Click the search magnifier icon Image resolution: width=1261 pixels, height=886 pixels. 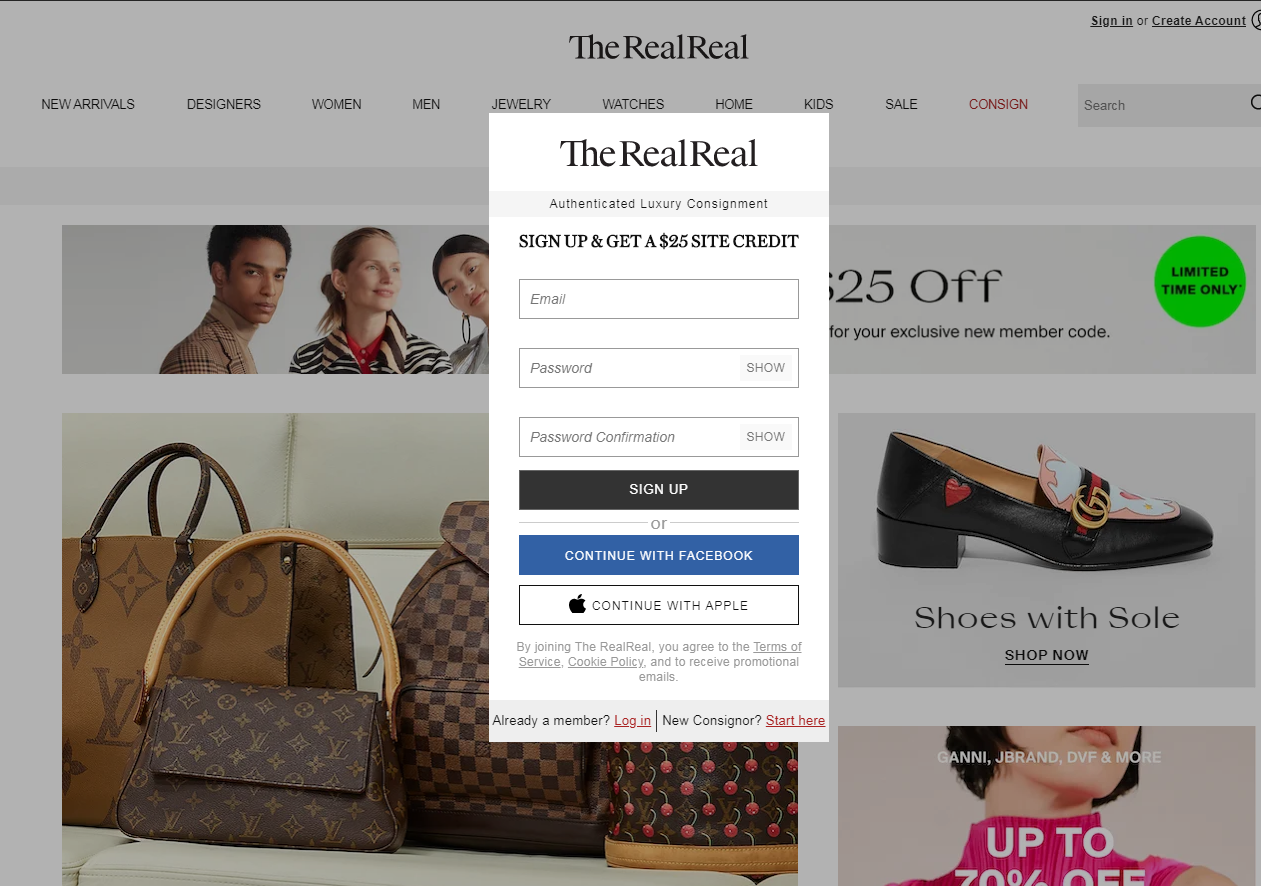(x=1255, y=103)
